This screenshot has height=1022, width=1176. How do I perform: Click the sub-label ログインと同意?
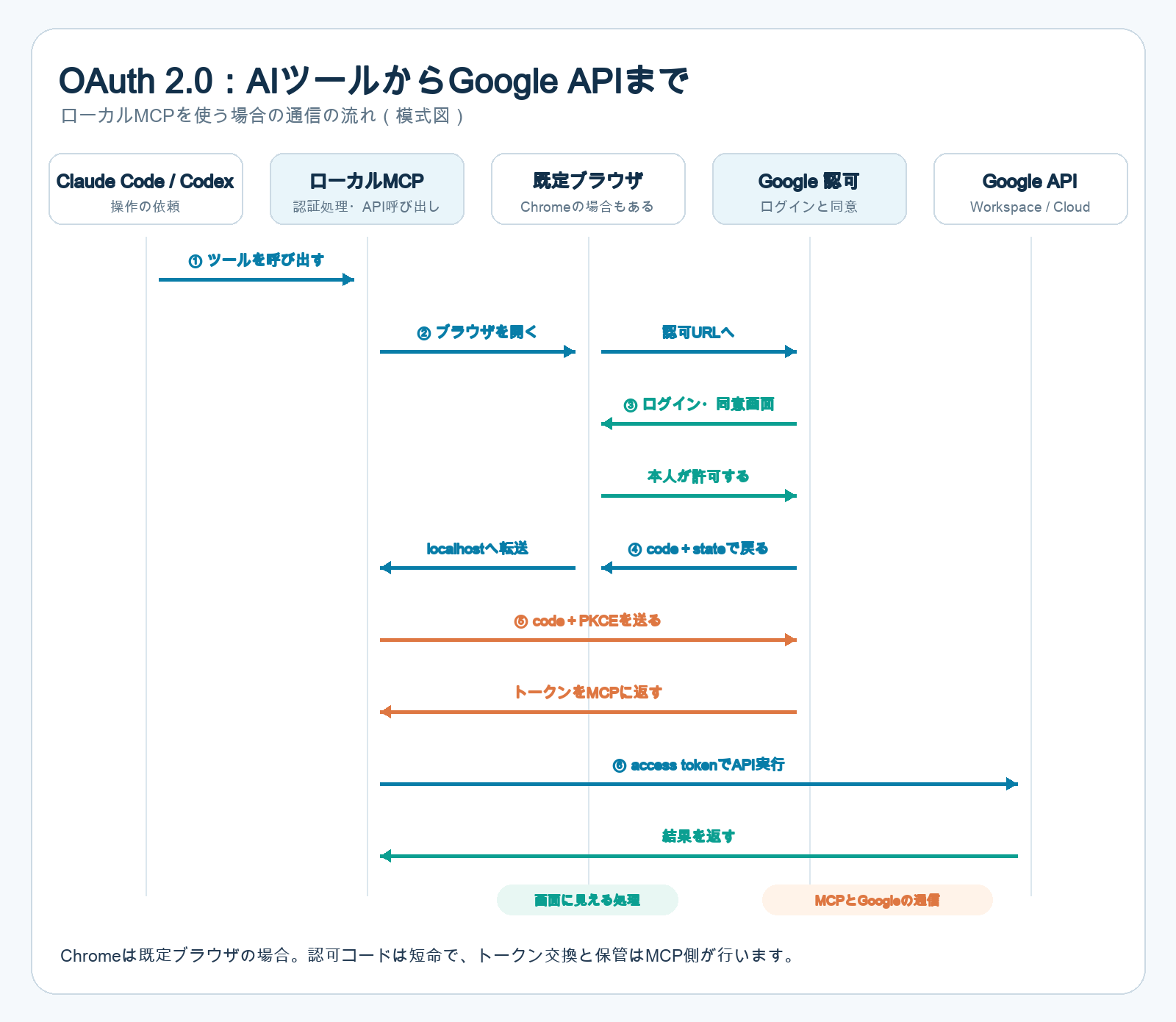tap(809, 207)
